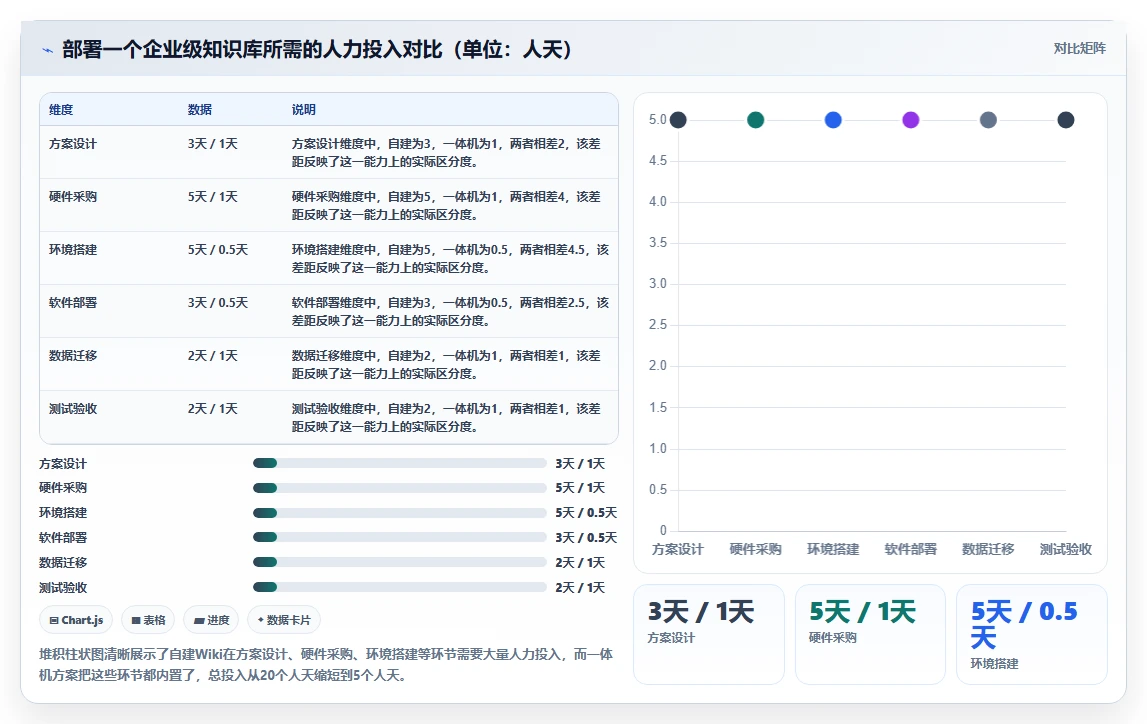The height and width of the screenshot is (724, 1147).
Task: Click the 测试验收 x-axis label on chart
Action: tap(1066, 549)
